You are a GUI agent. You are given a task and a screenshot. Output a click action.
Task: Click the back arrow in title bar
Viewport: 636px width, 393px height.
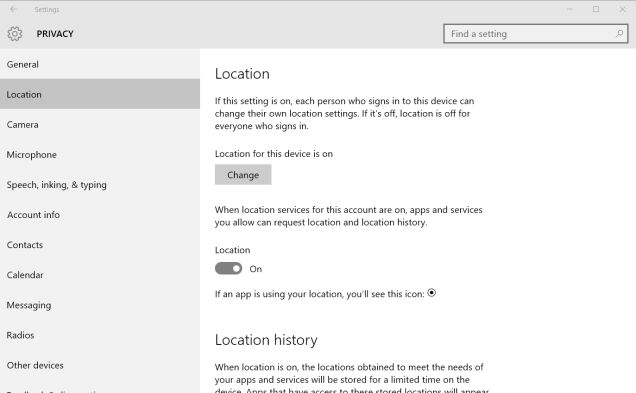coord(13,9)
